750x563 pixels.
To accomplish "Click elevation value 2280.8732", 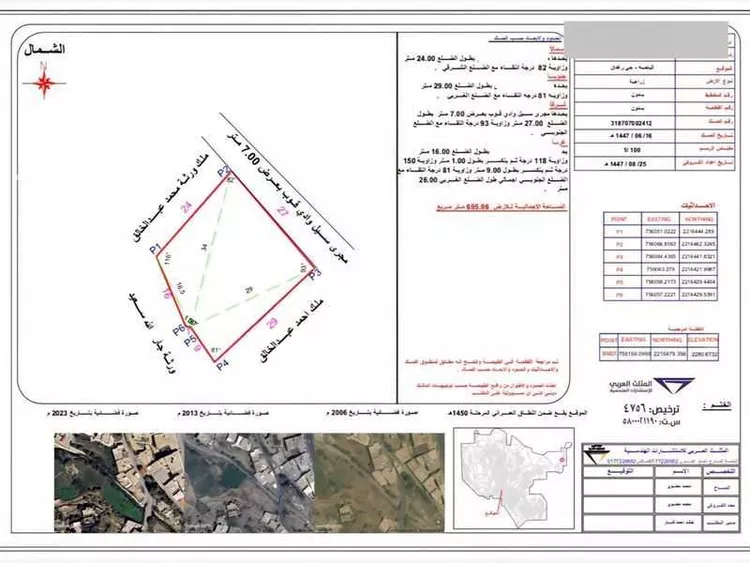I will [702, 354].
